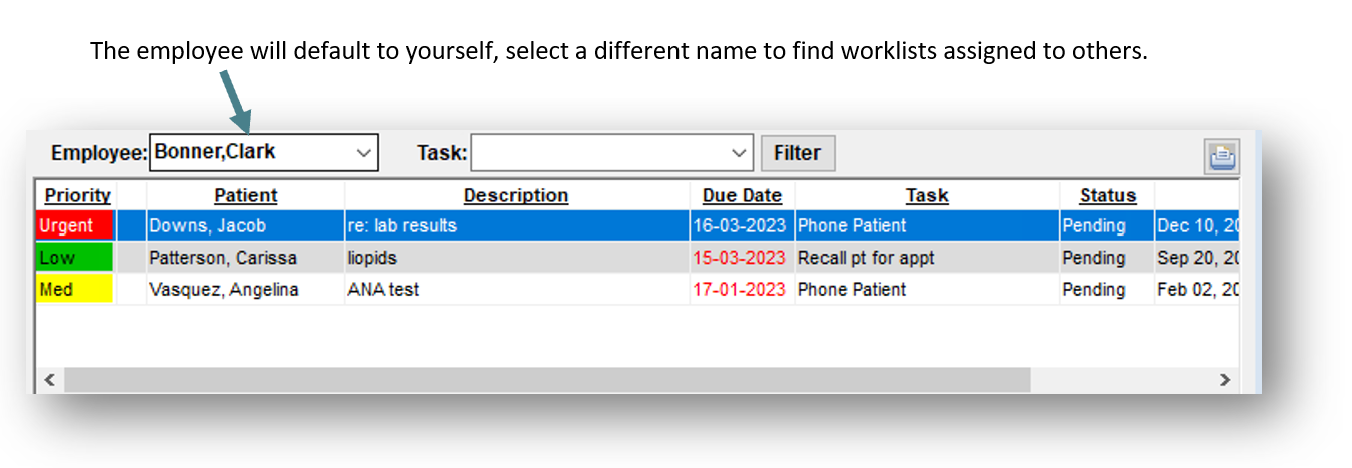Click the Task column header
Screen dimensions: 1352x468
[x=926, y=196]
